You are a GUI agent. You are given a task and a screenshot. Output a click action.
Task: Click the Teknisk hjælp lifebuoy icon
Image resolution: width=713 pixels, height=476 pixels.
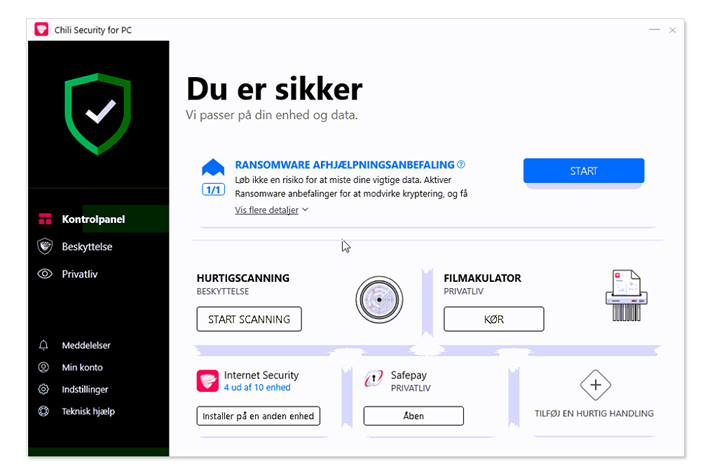[x=43, y=411]
